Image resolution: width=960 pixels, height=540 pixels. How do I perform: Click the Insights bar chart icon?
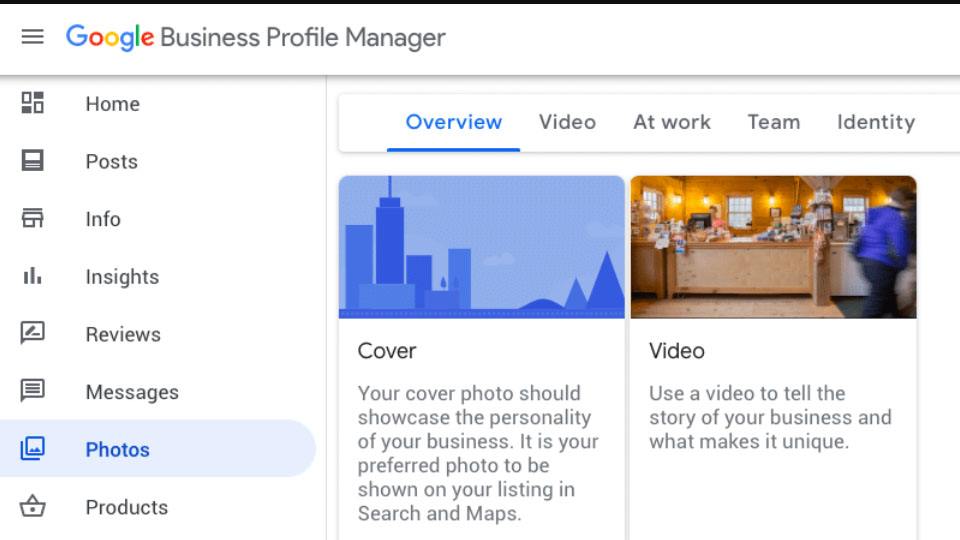coord(32,276)
